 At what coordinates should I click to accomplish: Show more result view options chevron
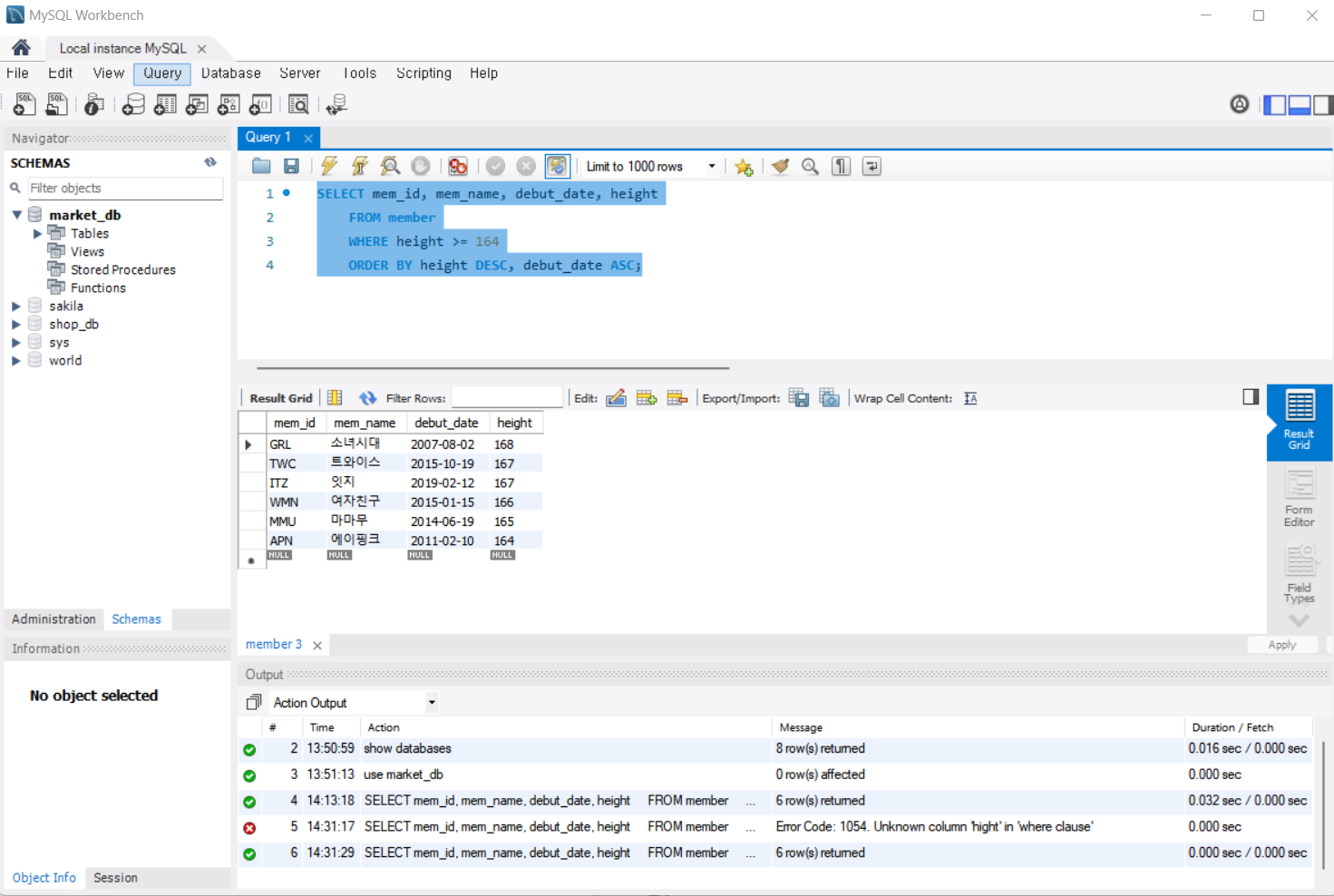point(1299,620)
